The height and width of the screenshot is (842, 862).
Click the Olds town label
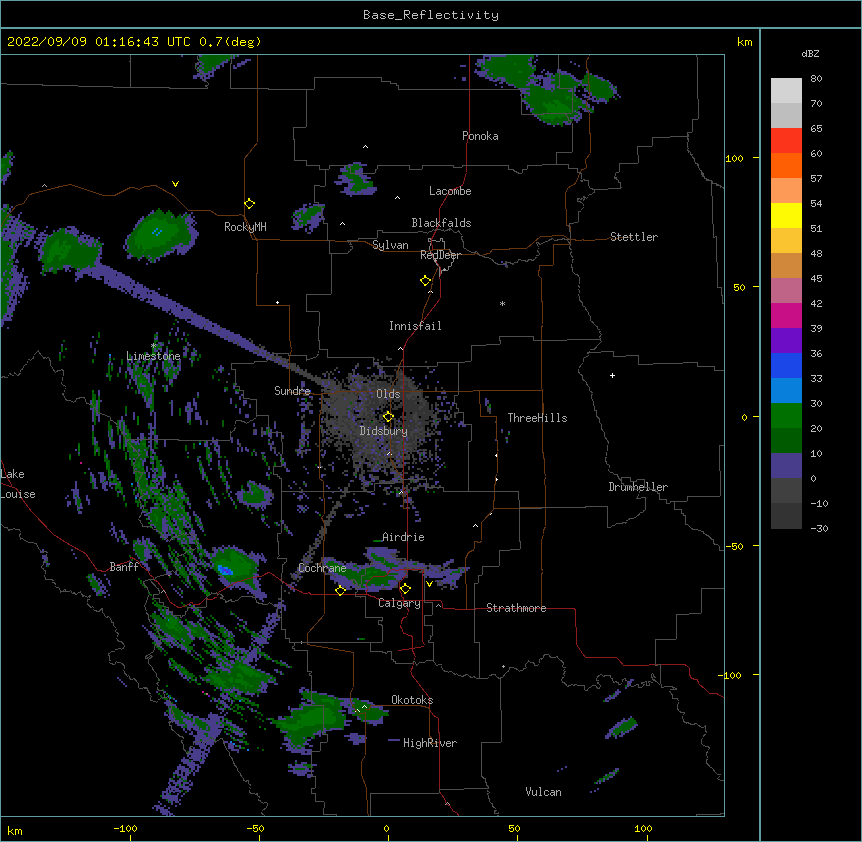[x=388, y=394]
